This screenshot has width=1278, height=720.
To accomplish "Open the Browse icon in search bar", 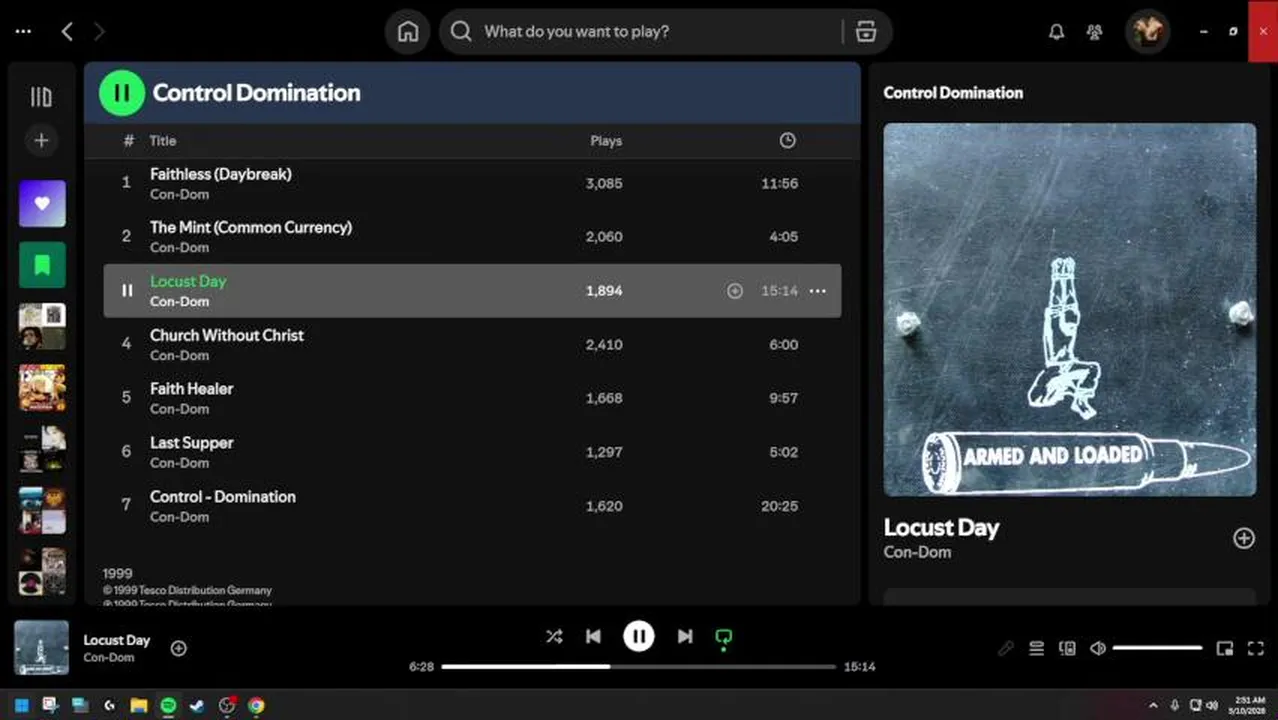I will tap(866, 32).
